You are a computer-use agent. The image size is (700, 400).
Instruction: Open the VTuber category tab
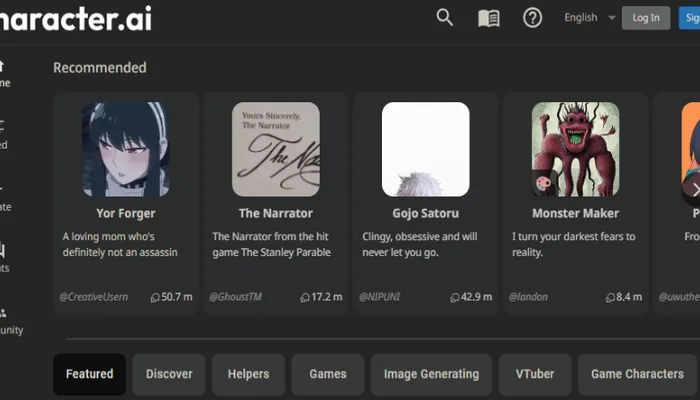pos(535,374)
